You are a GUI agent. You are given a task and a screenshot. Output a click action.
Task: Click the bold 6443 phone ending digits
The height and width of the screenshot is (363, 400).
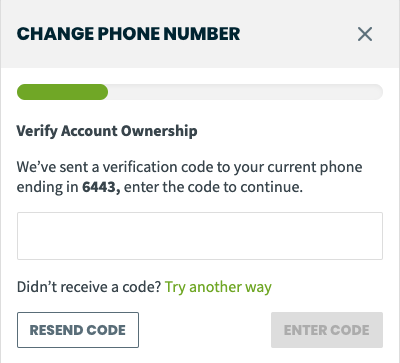pos(101,187)
